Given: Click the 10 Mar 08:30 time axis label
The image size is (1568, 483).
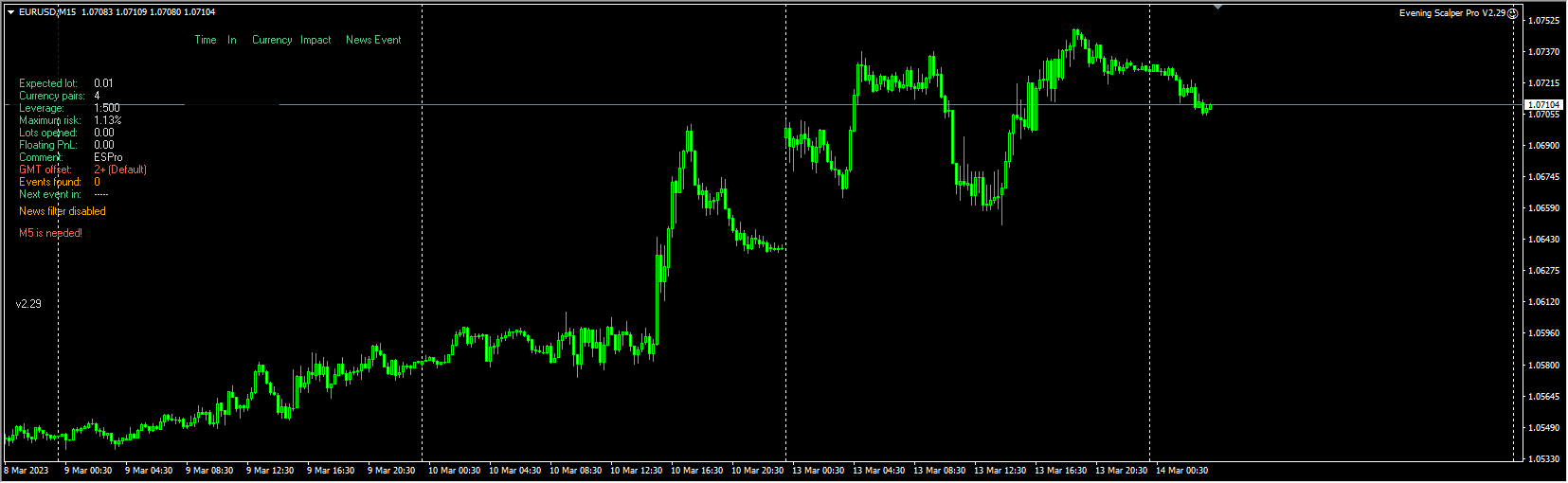Looking at the screenshot, I should pyautogui.click(x=576, y=471).
